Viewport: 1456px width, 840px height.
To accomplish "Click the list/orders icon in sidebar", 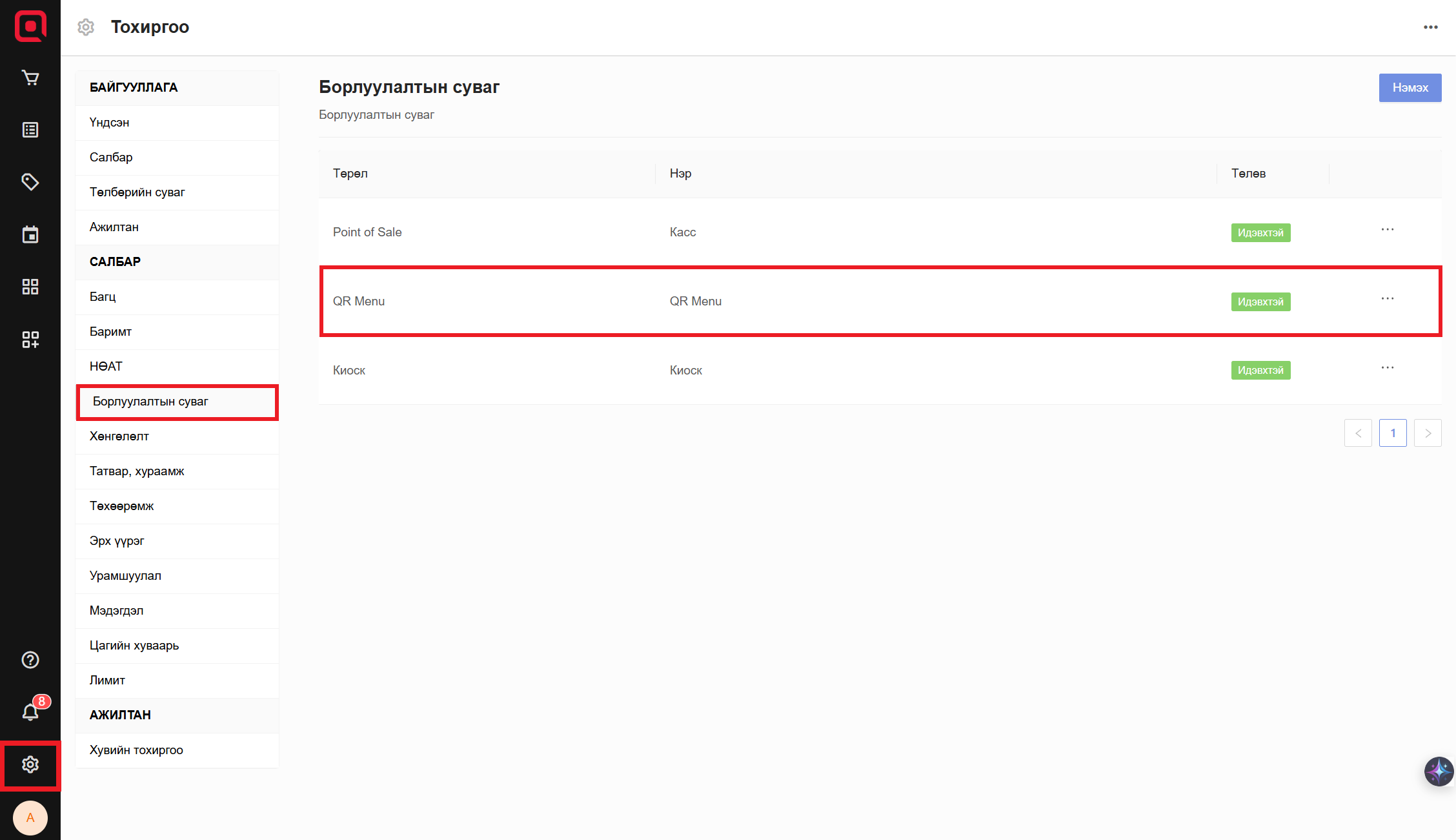I will (30, 130).
